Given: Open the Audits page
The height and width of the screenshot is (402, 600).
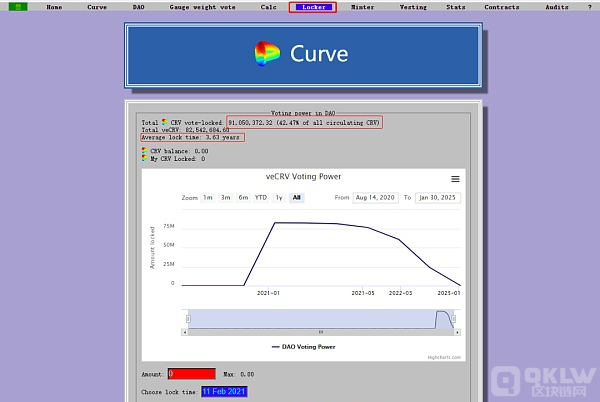Looking at the screenshot, I should coord(557,7).
